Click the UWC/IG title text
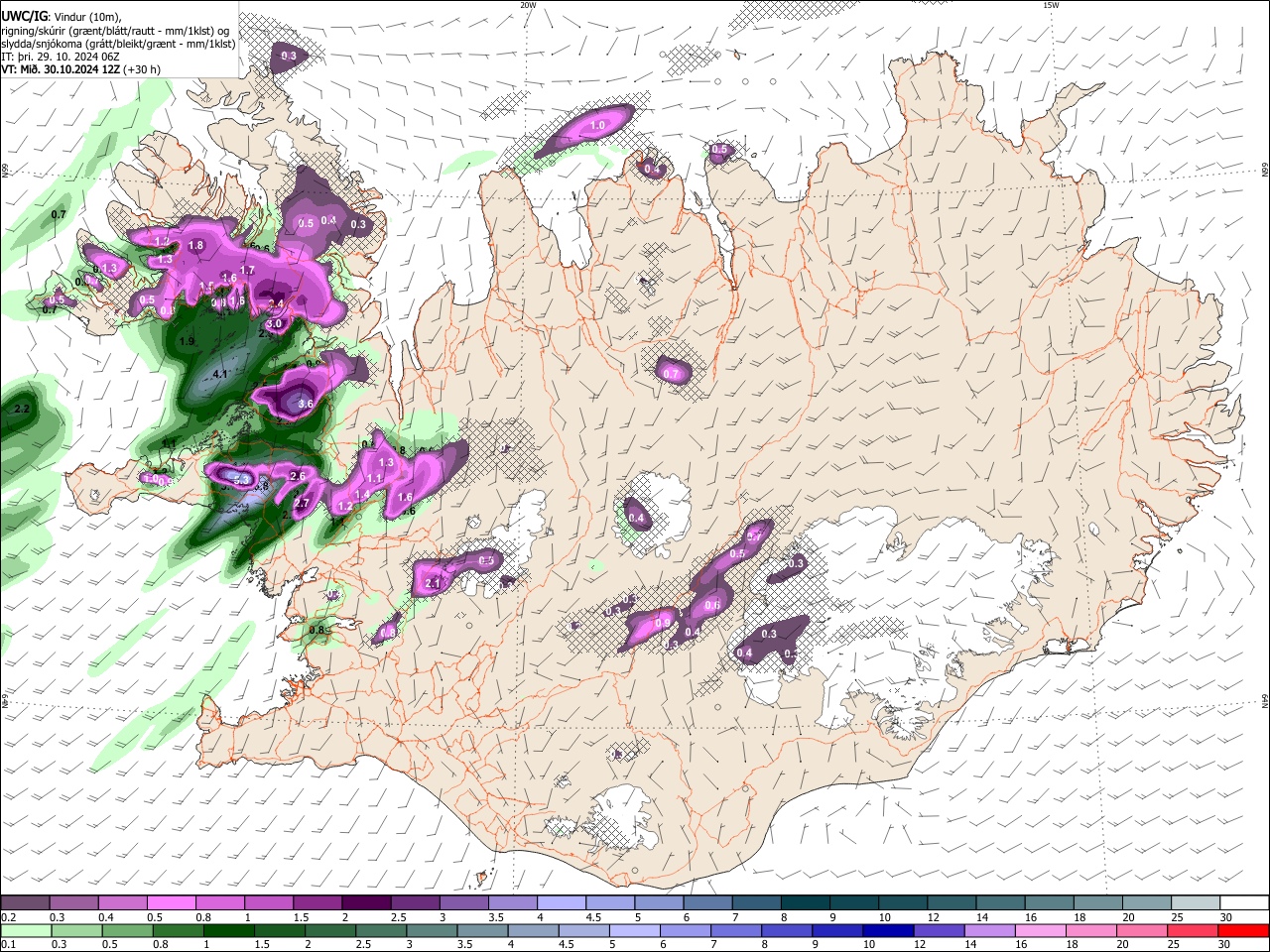Screen dimensions: 1270x952 [x=24, y=16]
